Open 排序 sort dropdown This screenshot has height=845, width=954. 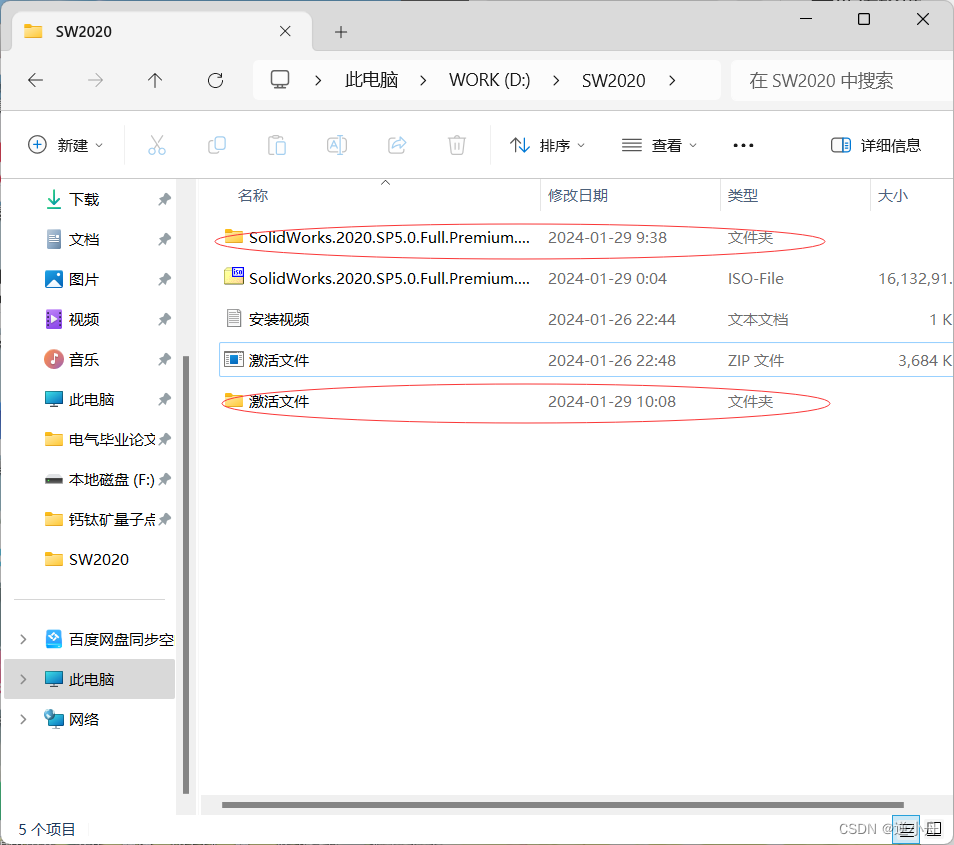click(547, 145)
